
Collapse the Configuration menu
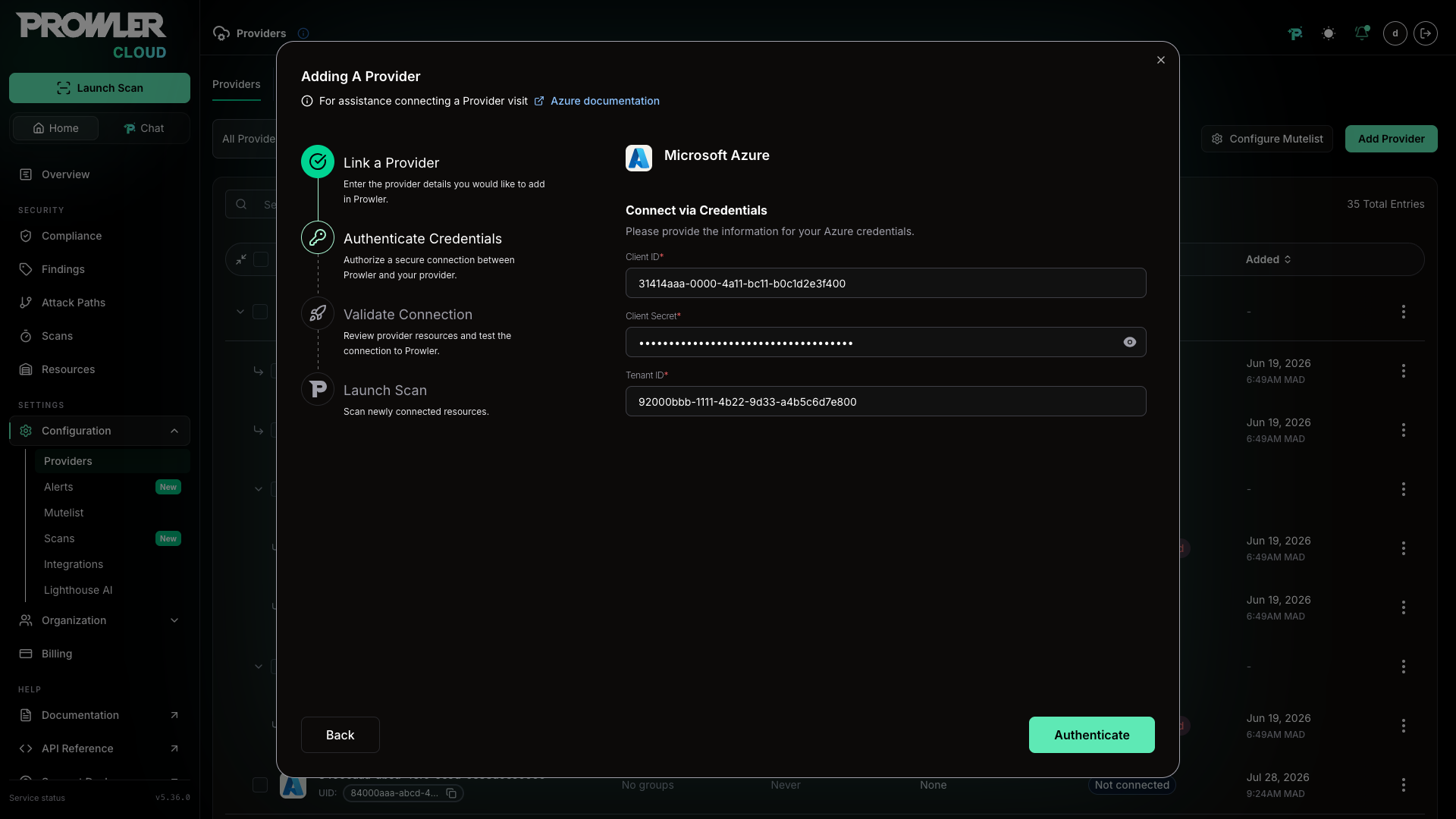[x=99, y=431]
